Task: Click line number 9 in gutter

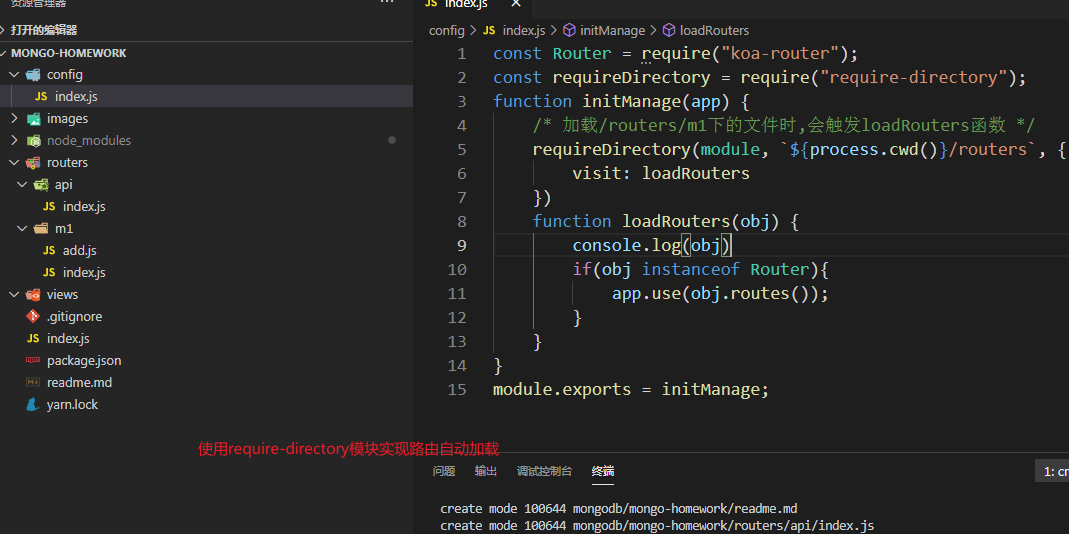Action: point(462,246)
